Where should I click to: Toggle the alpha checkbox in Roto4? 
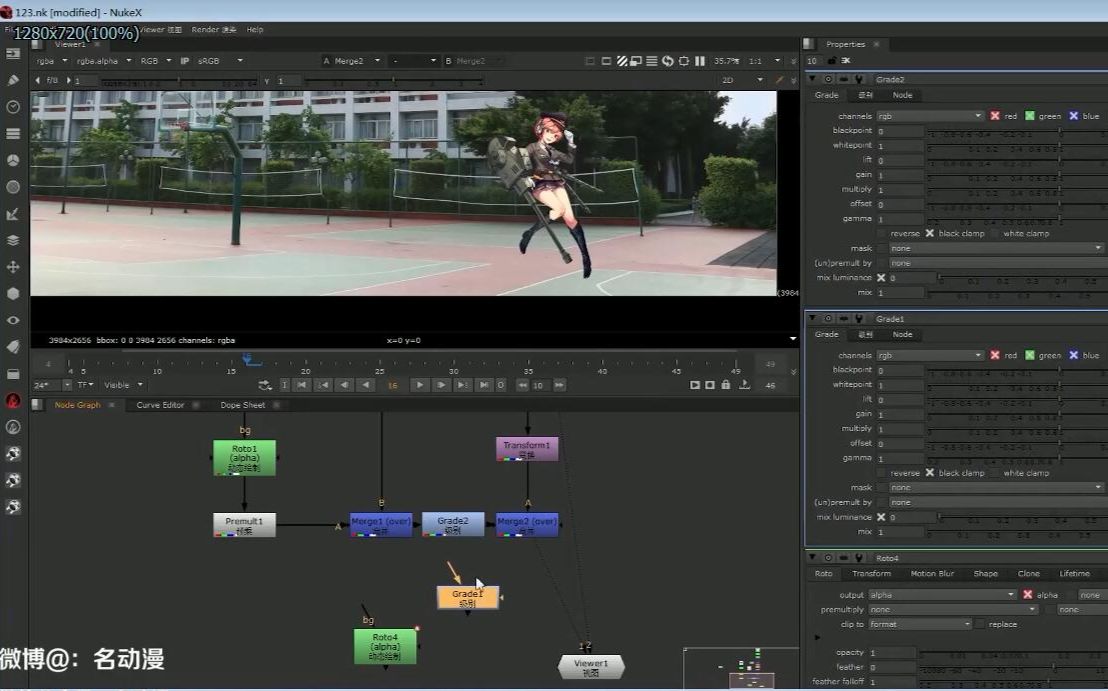click(x=1027, y=595)
